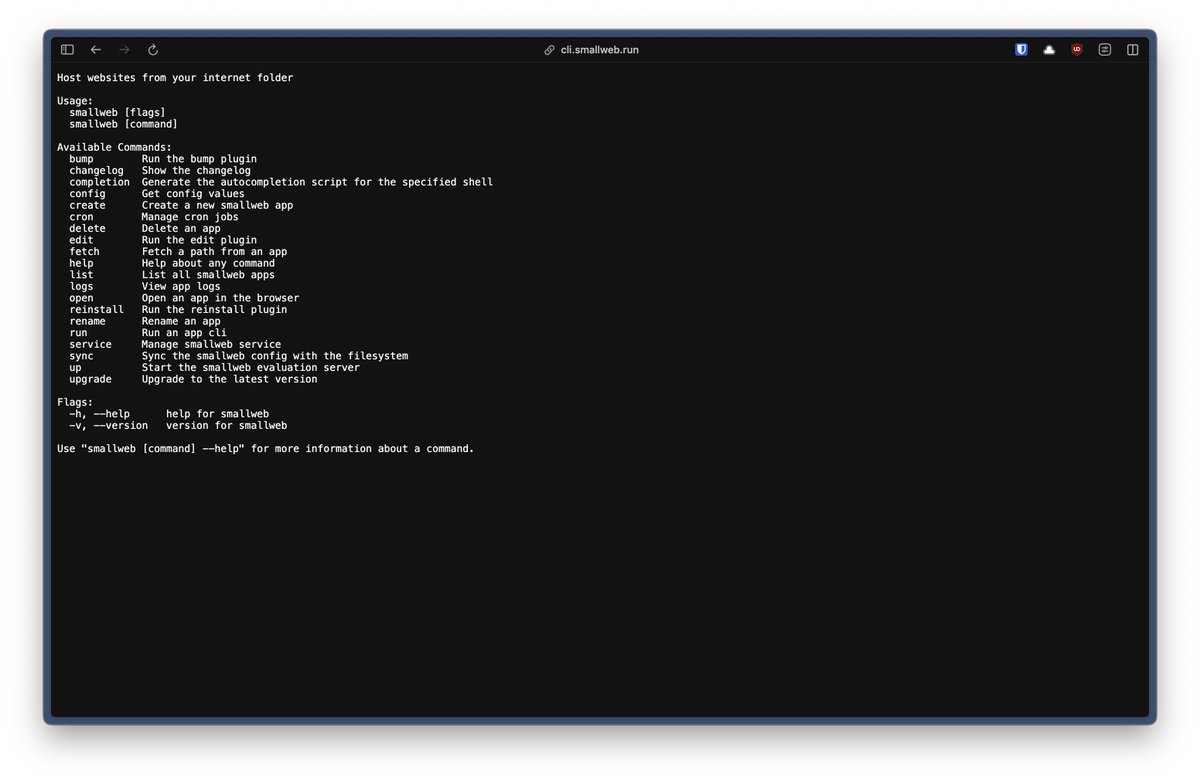
Task: Go forward using the right arrow
Action: (124, 50)
